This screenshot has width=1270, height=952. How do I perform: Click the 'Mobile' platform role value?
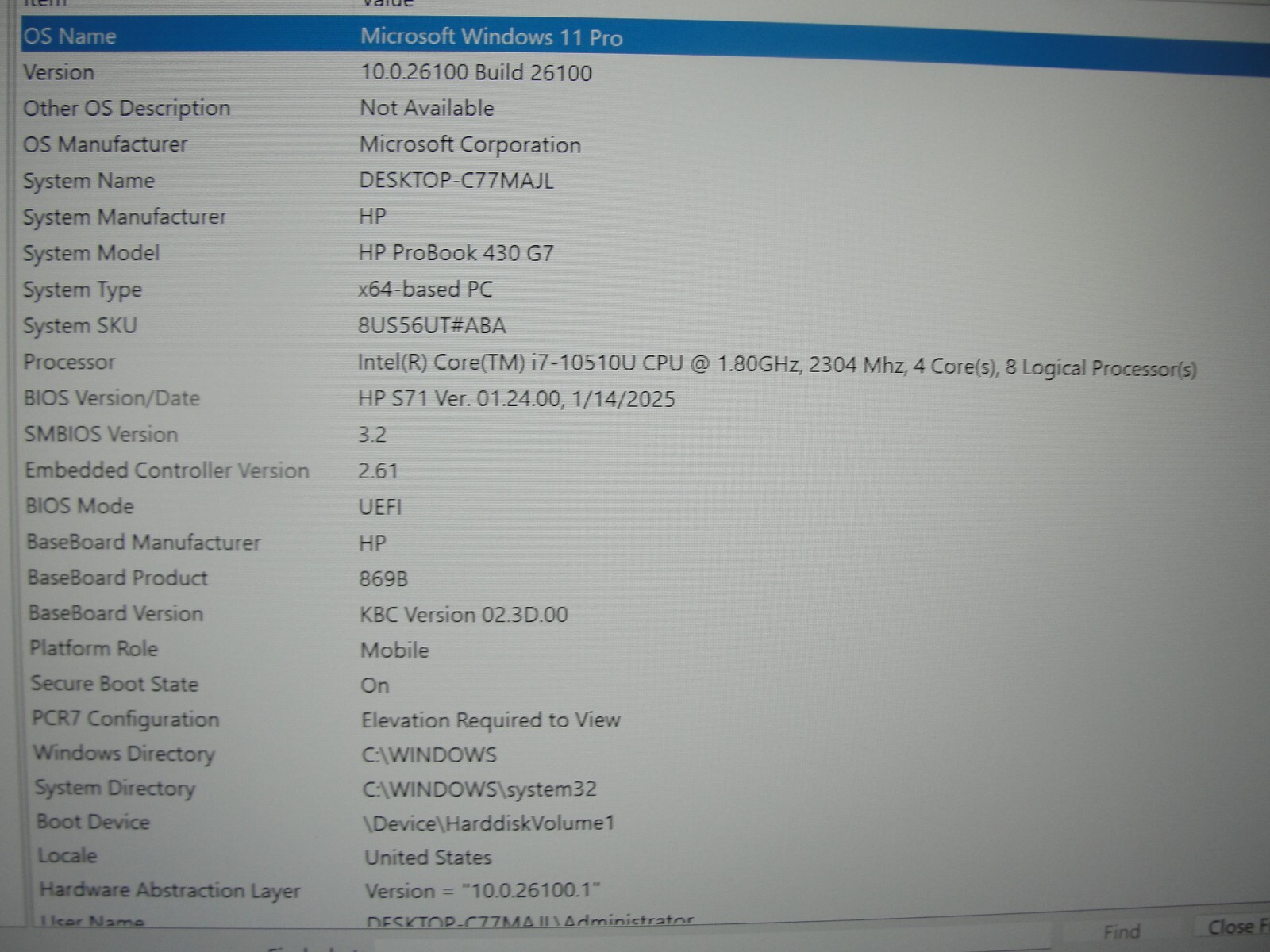[x=394, y=651]
